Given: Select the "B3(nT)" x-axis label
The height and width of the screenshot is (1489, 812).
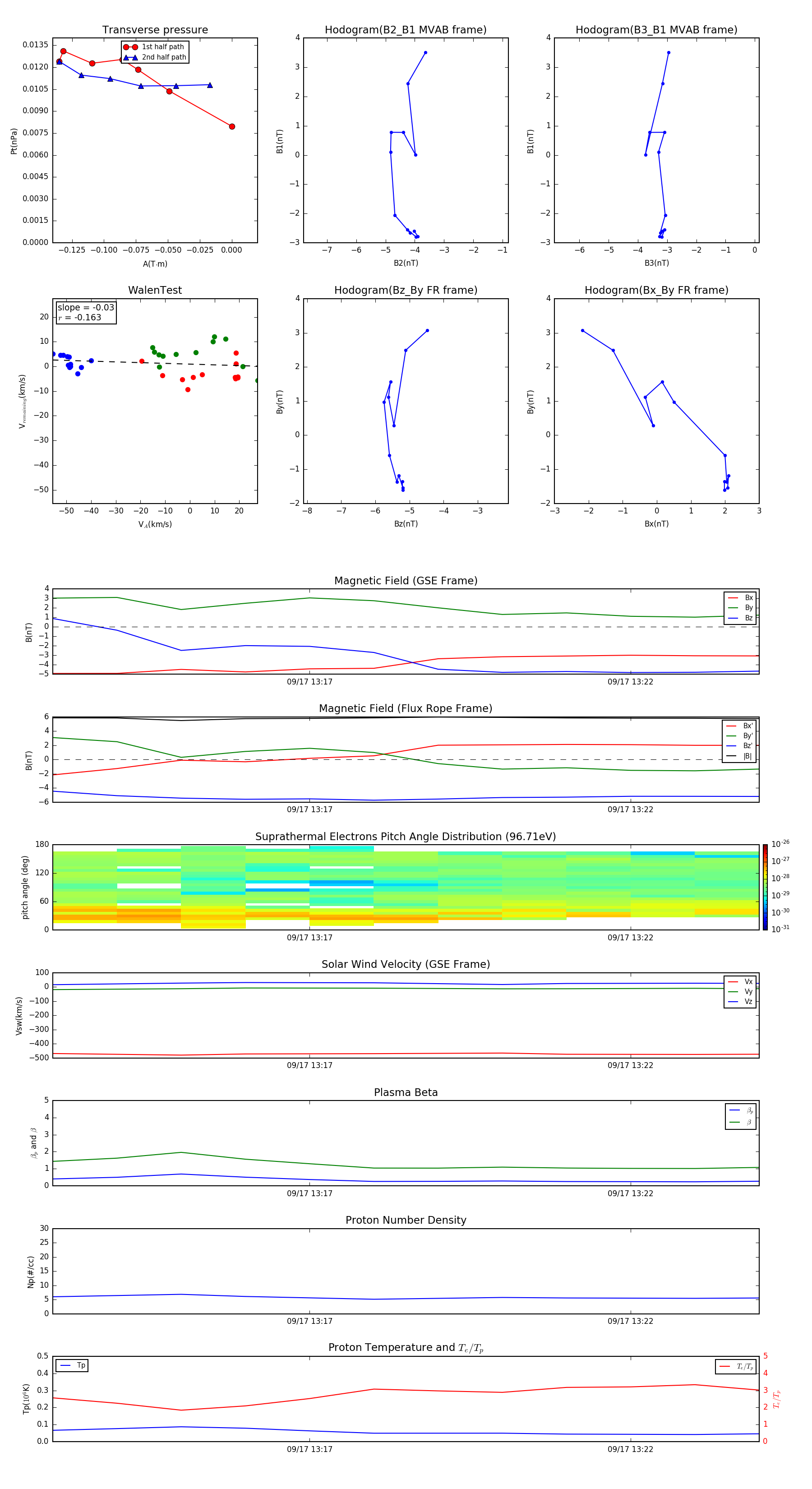Looking at the screenshot, I should pyautogui.click(x=656, y=263).
